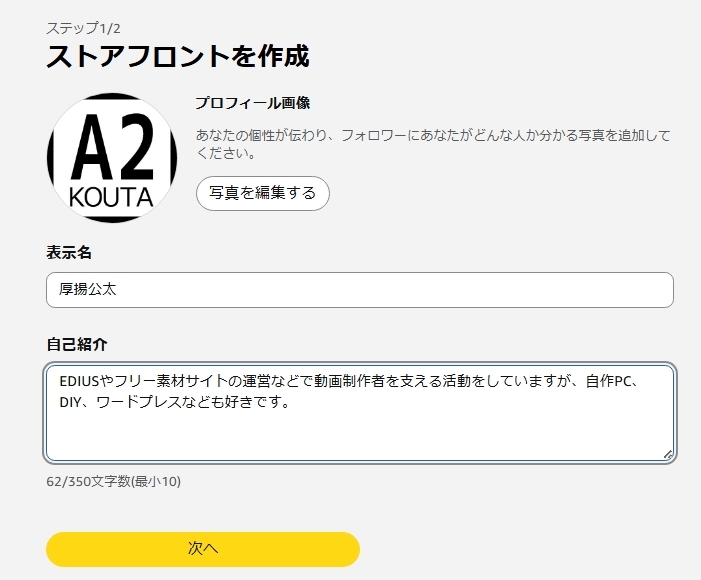The width and height of the screenshot is (701, 580).
Task: Focus the 表示名 input field
Action: coord(360,290)
